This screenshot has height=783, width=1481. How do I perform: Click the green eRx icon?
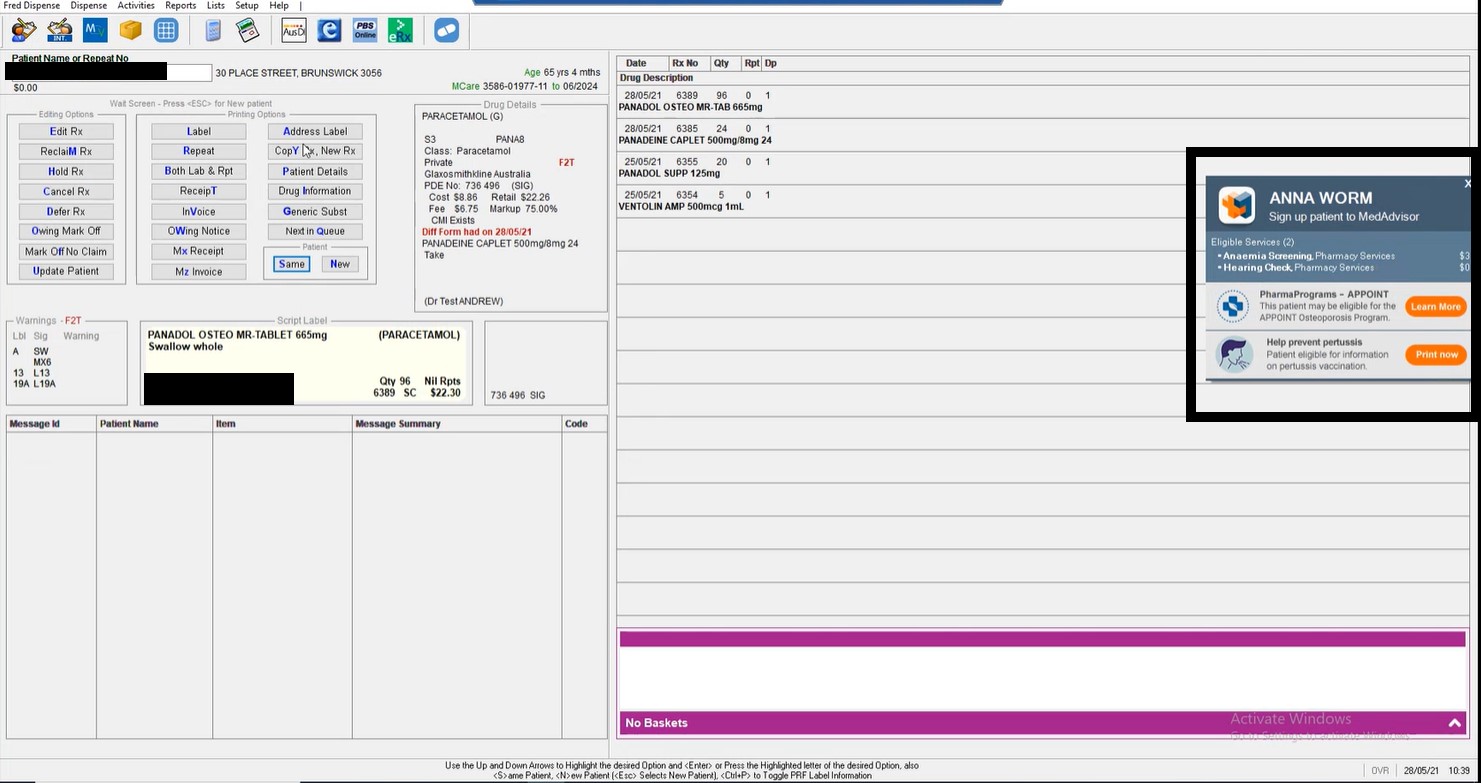400,30
